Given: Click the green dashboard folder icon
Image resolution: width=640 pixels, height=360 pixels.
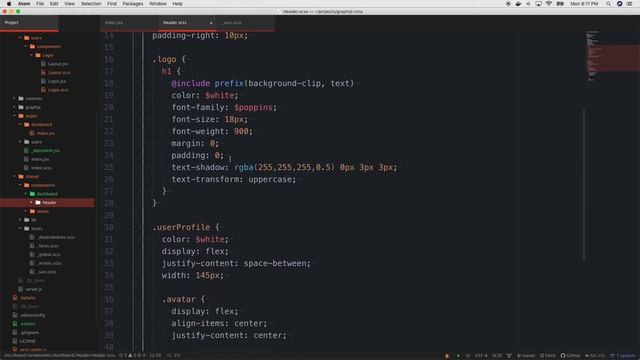Looking at the screenshot, I should pyautogui.click(x=32, y=194).
